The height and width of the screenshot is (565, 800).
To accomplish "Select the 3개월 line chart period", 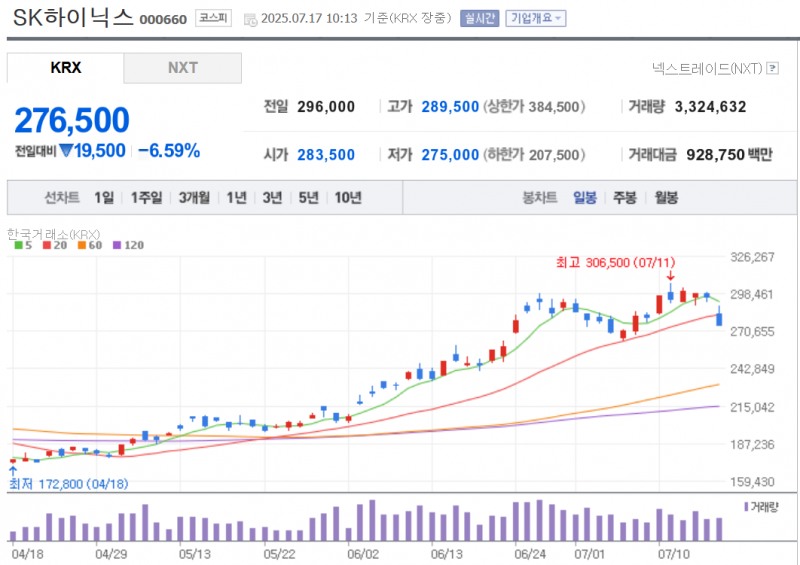I will point(194,198).
